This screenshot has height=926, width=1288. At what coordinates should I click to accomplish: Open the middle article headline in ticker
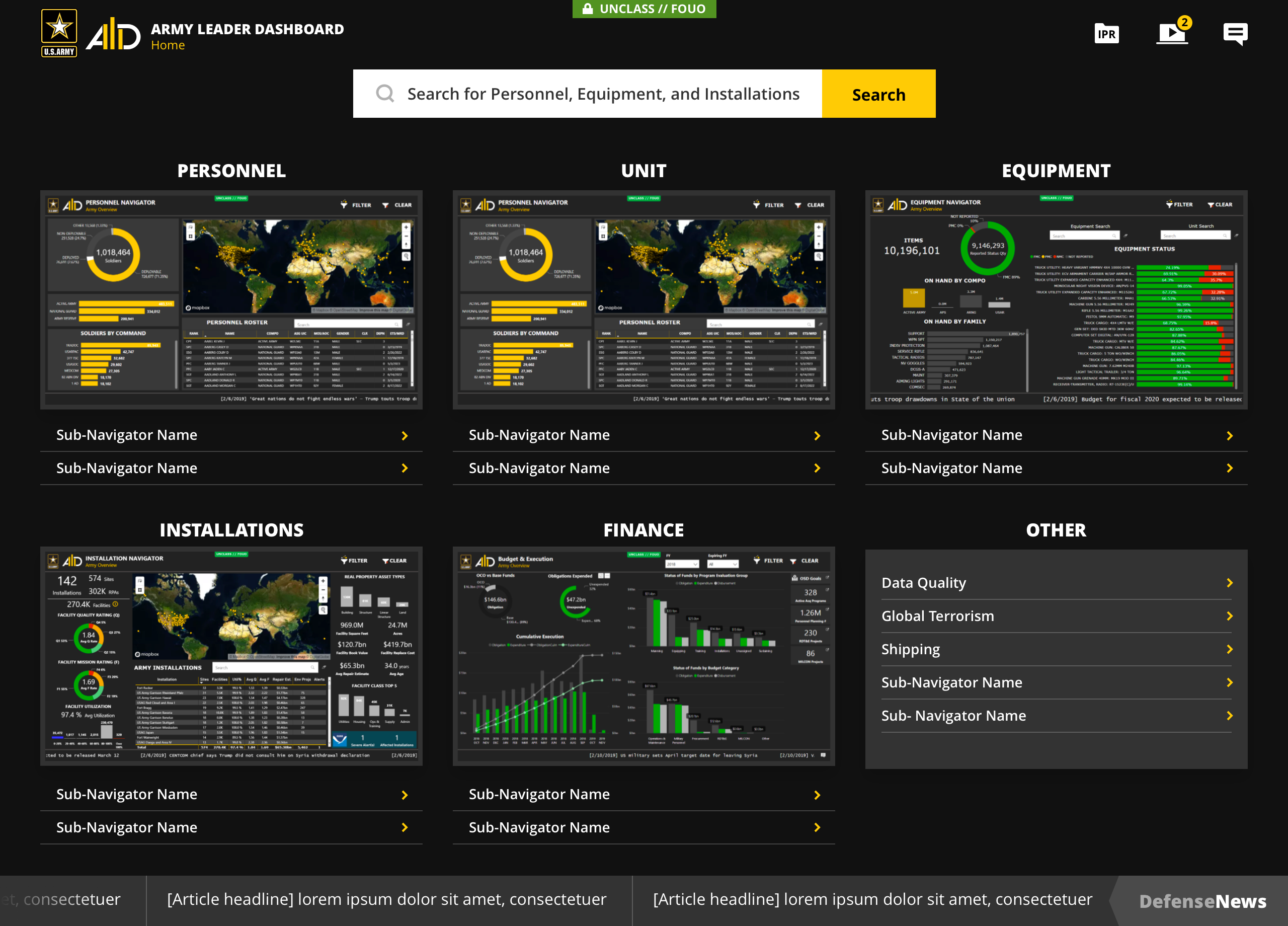pyautogui.click(x=386, y=899)
